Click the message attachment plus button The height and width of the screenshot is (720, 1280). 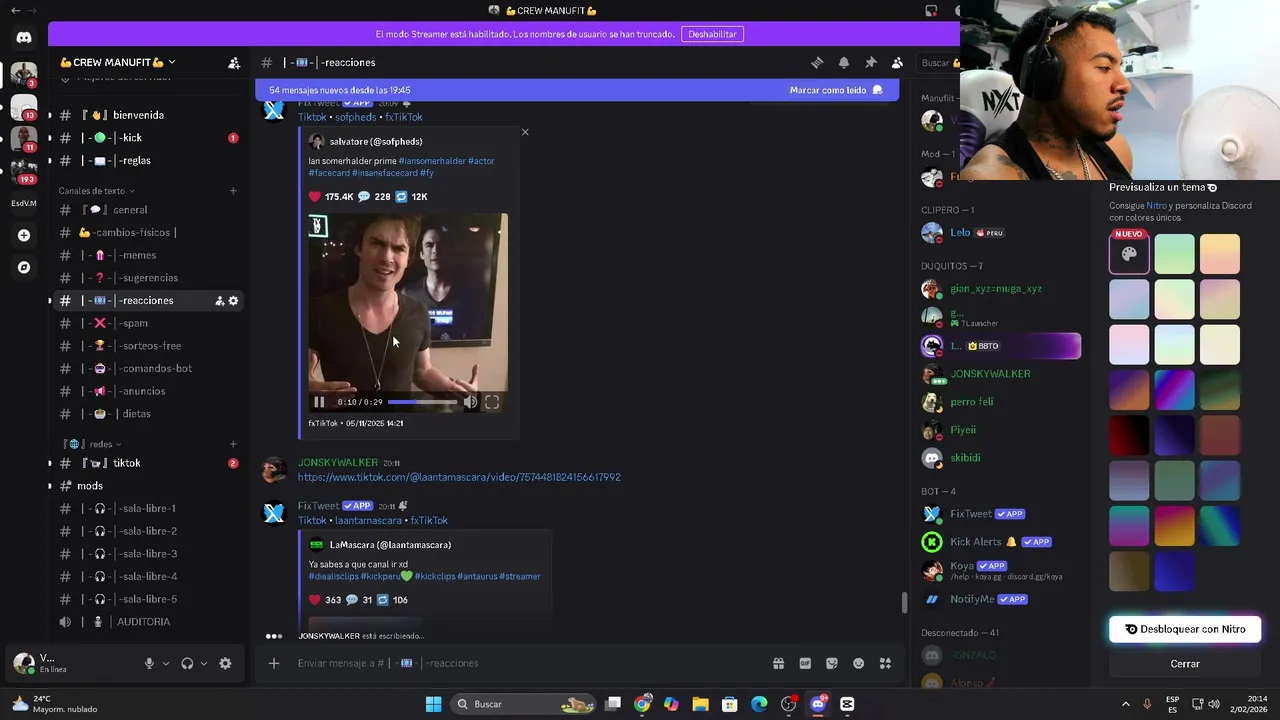coord(274,663)
